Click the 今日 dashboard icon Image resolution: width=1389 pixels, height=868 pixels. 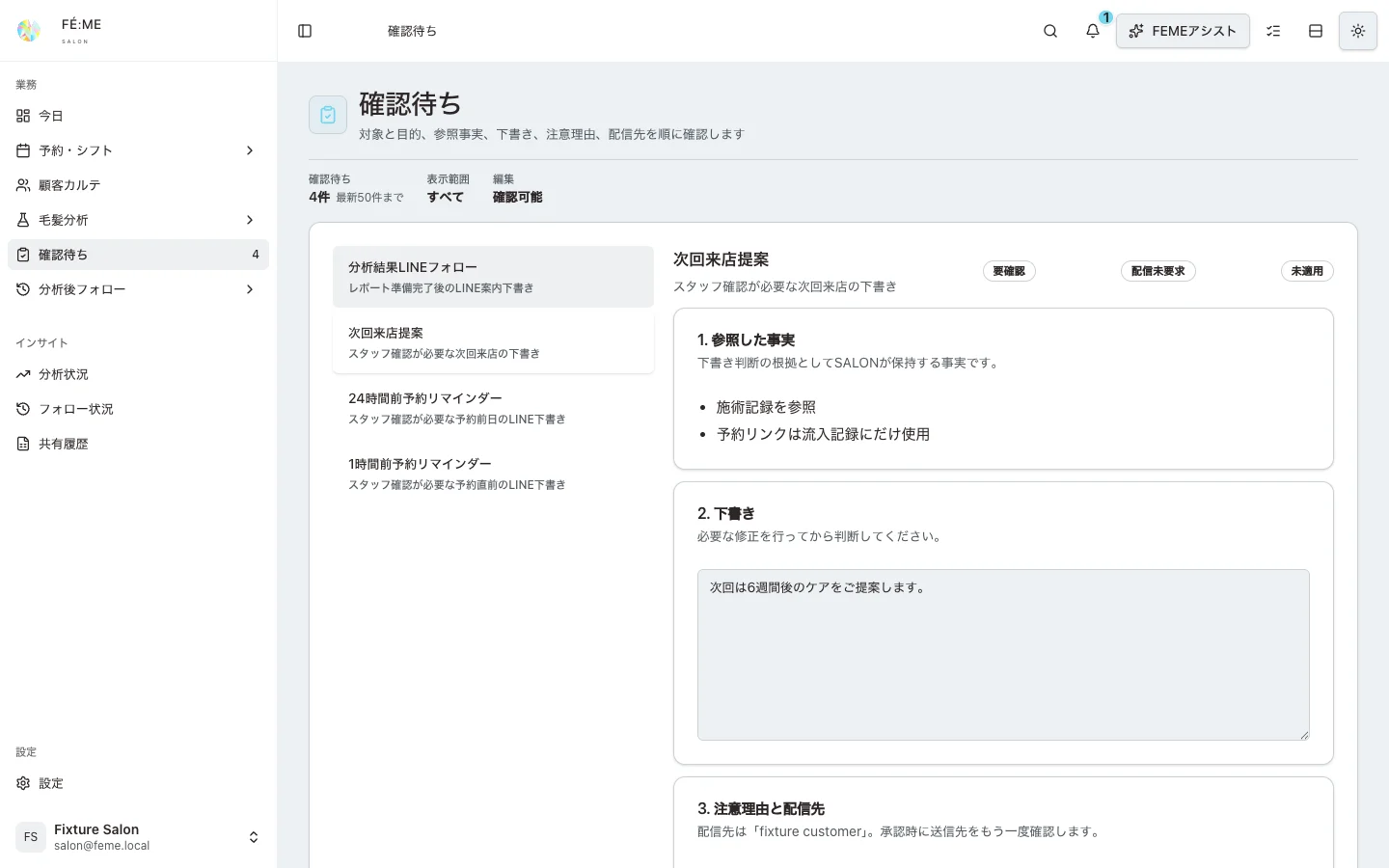[23, 116]
